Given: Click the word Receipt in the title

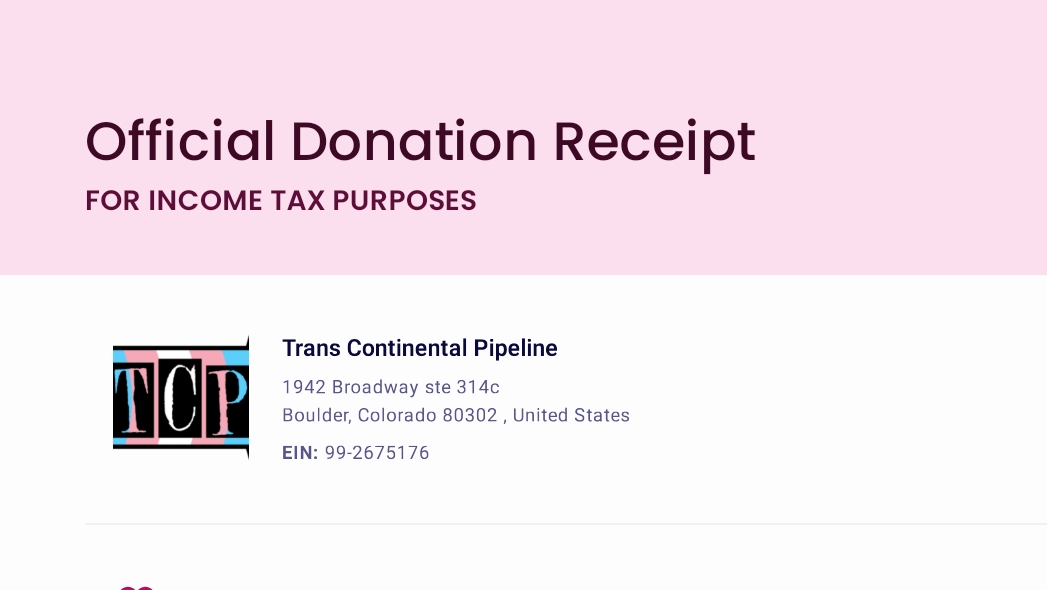Looking at the screenshot, I should tap(654, 141).
